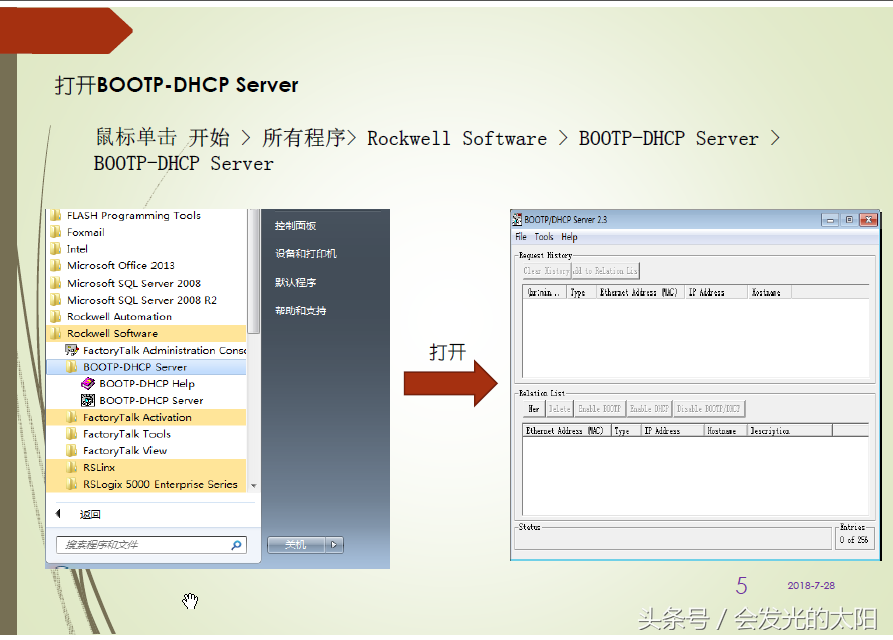Open the BOOTP-DHCP Help book icon
This screenshot has height=640, width=893.
(x=88, y=384)
